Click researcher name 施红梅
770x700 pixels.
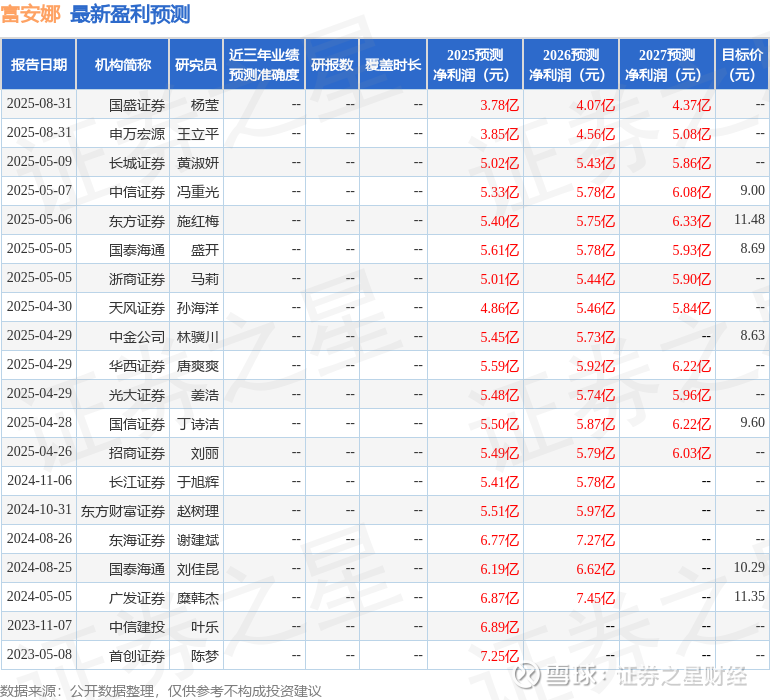coord(198,221)
